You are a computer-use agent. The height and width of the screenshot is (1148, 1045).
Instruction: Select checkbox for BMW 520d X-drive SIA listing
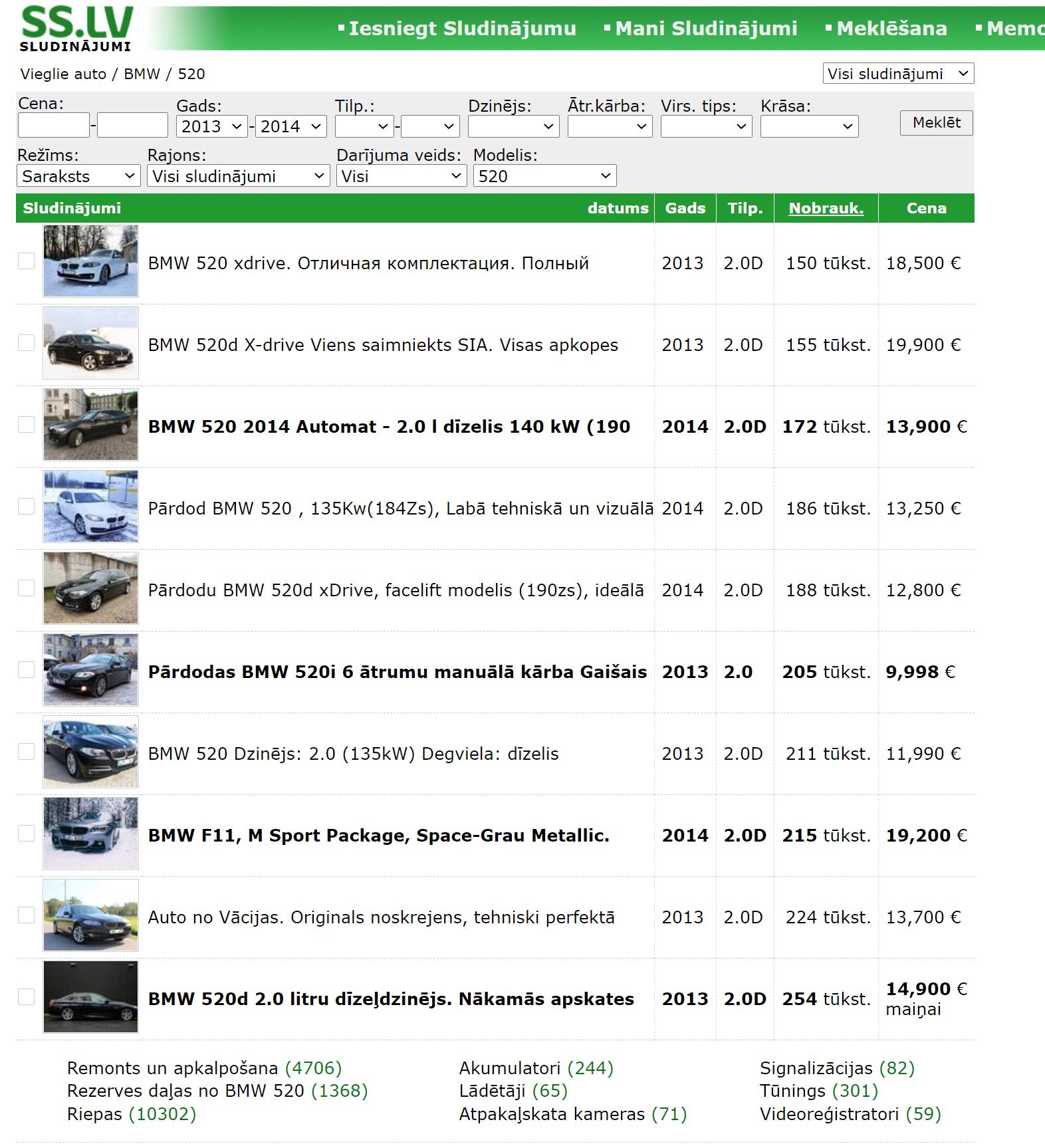point(26,343)
